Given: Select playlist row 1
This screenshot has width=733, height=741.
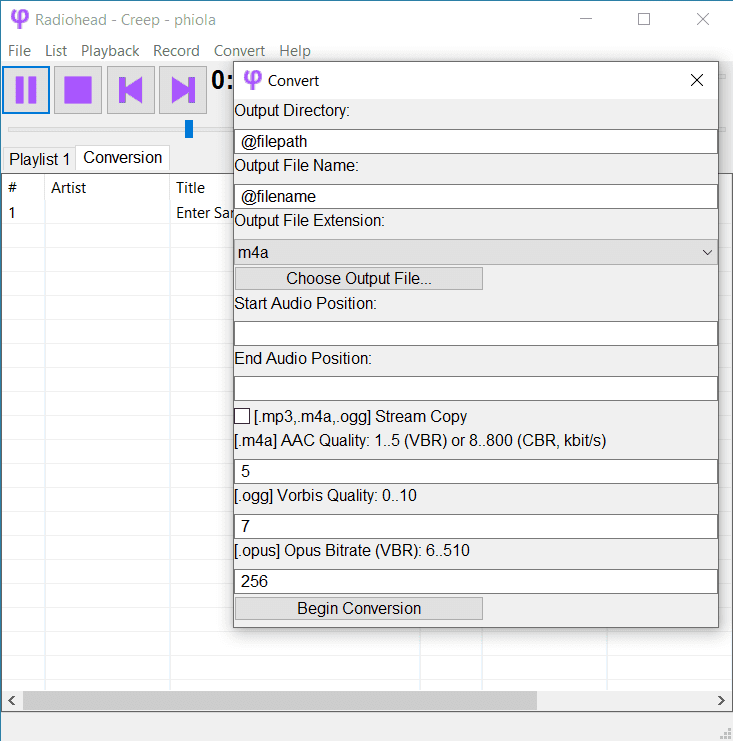Looking at the screenshot, I should point(117,213).
